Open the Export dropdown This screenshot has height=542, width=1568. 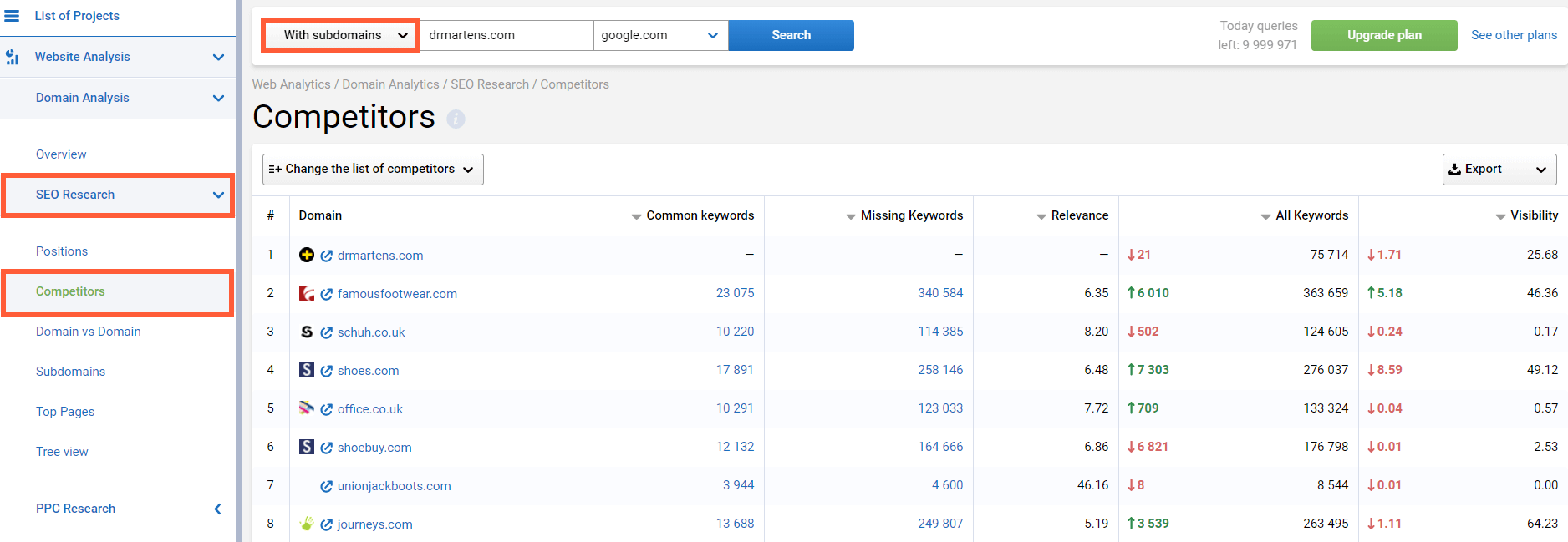[1499, 170]
